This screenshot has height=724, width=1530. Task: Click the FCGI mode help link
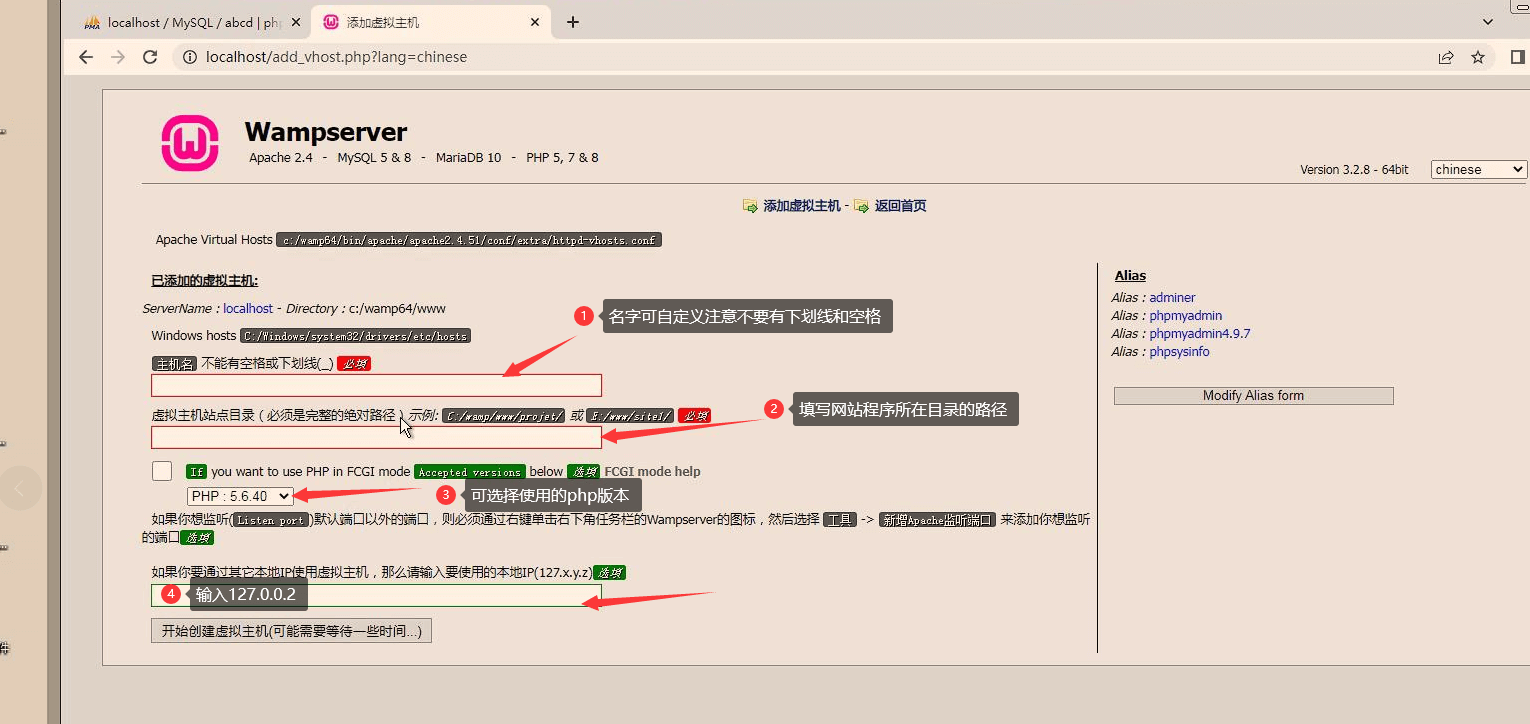[652, 472]
